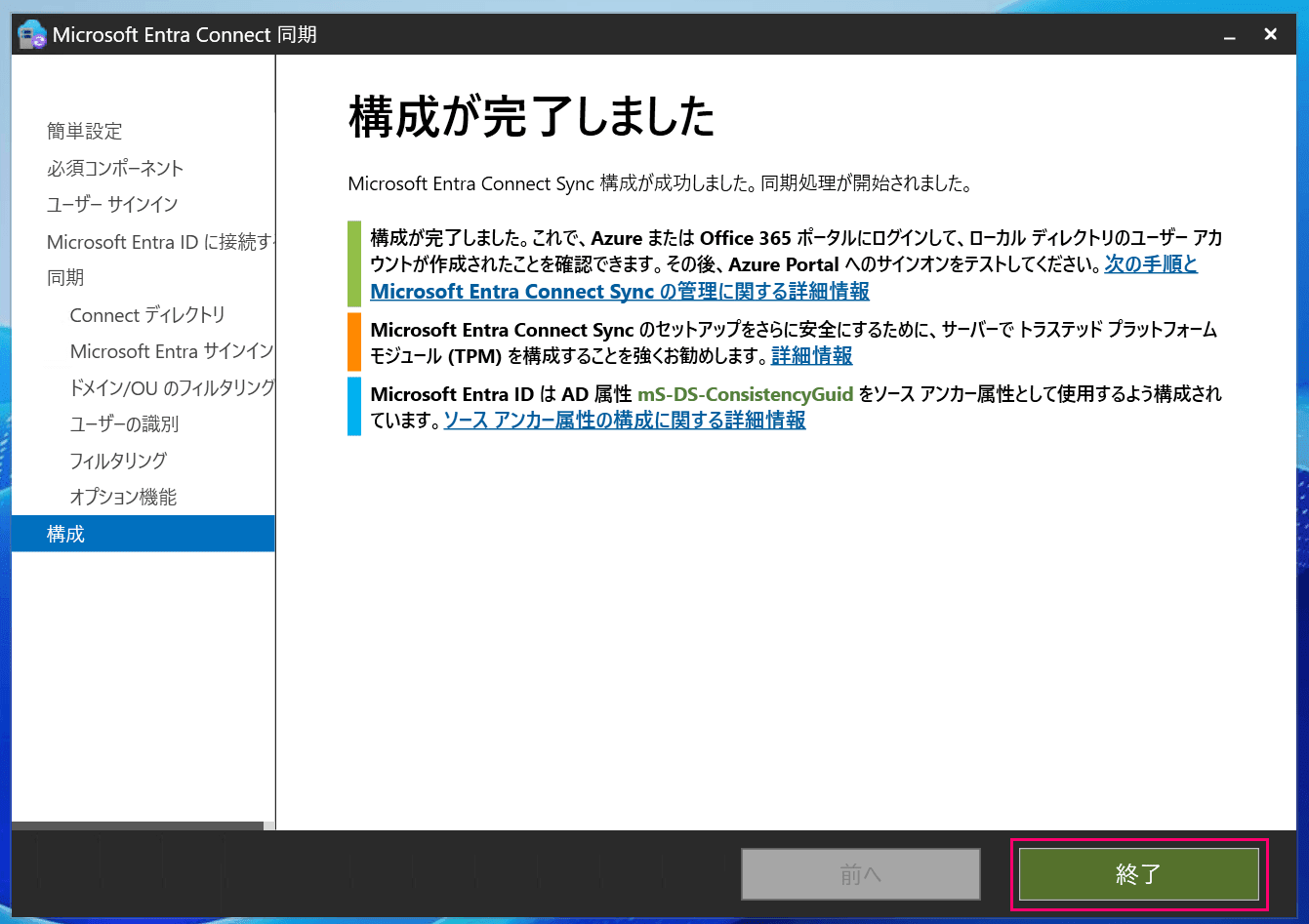The width and height of the screenshot is (1309, 924).
Task: Click the sidebar horizontal scrollbar
Action: point(138,825)
